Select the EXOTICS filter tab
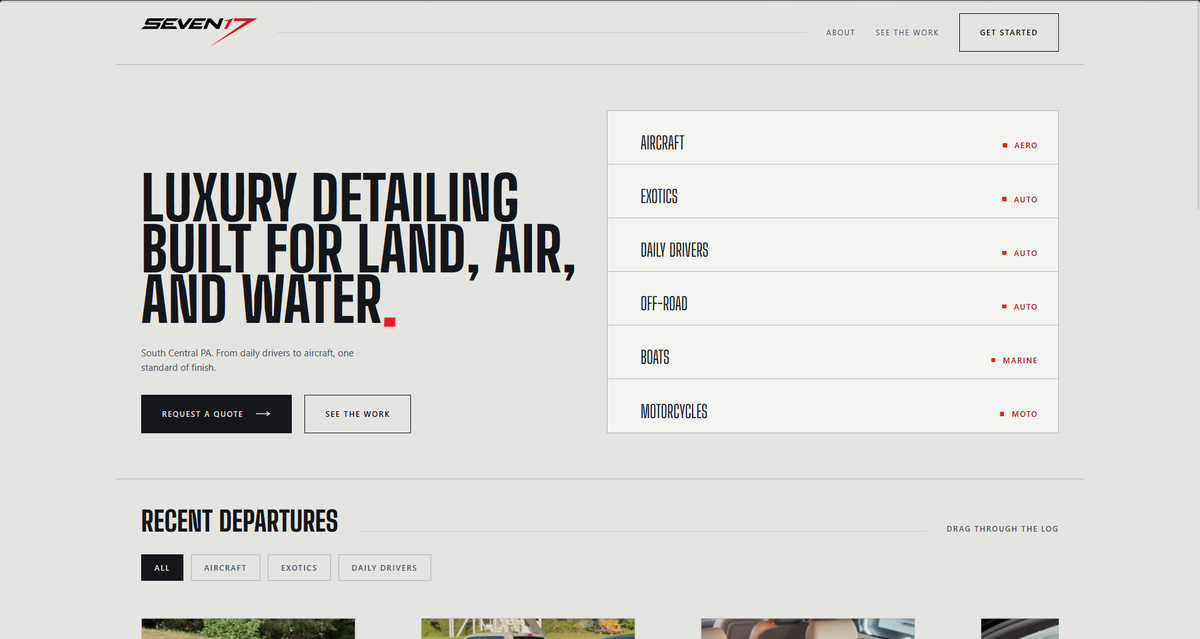The height and width of the screenshot is (639, 1200). pos(299,568)
